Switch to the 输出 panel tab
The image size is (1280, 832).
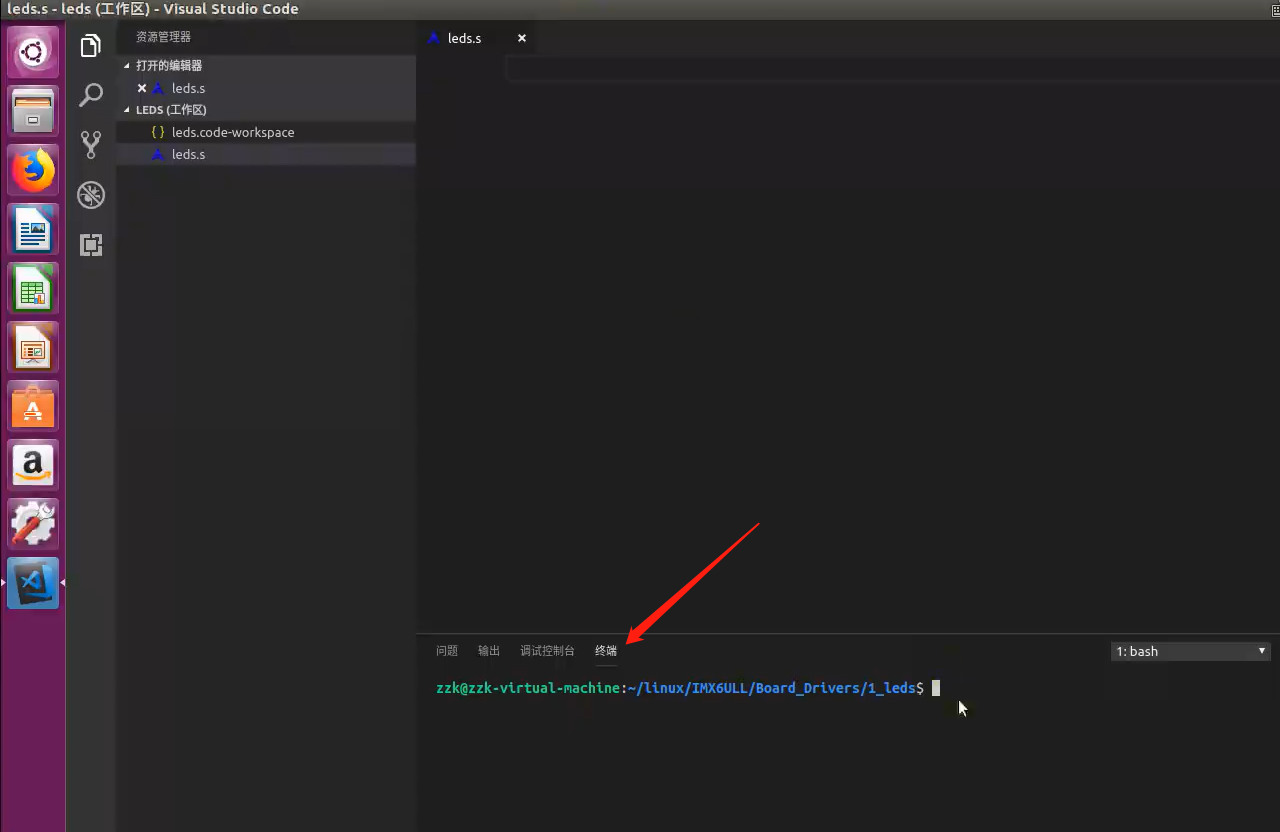(x=489, y=651)
